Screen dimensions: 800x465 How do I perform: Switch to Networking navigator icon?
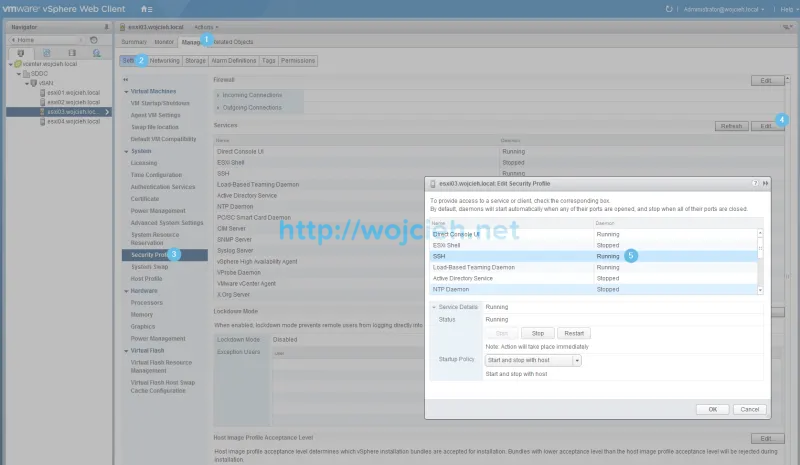pyautogui.click(x=96, y=53)
